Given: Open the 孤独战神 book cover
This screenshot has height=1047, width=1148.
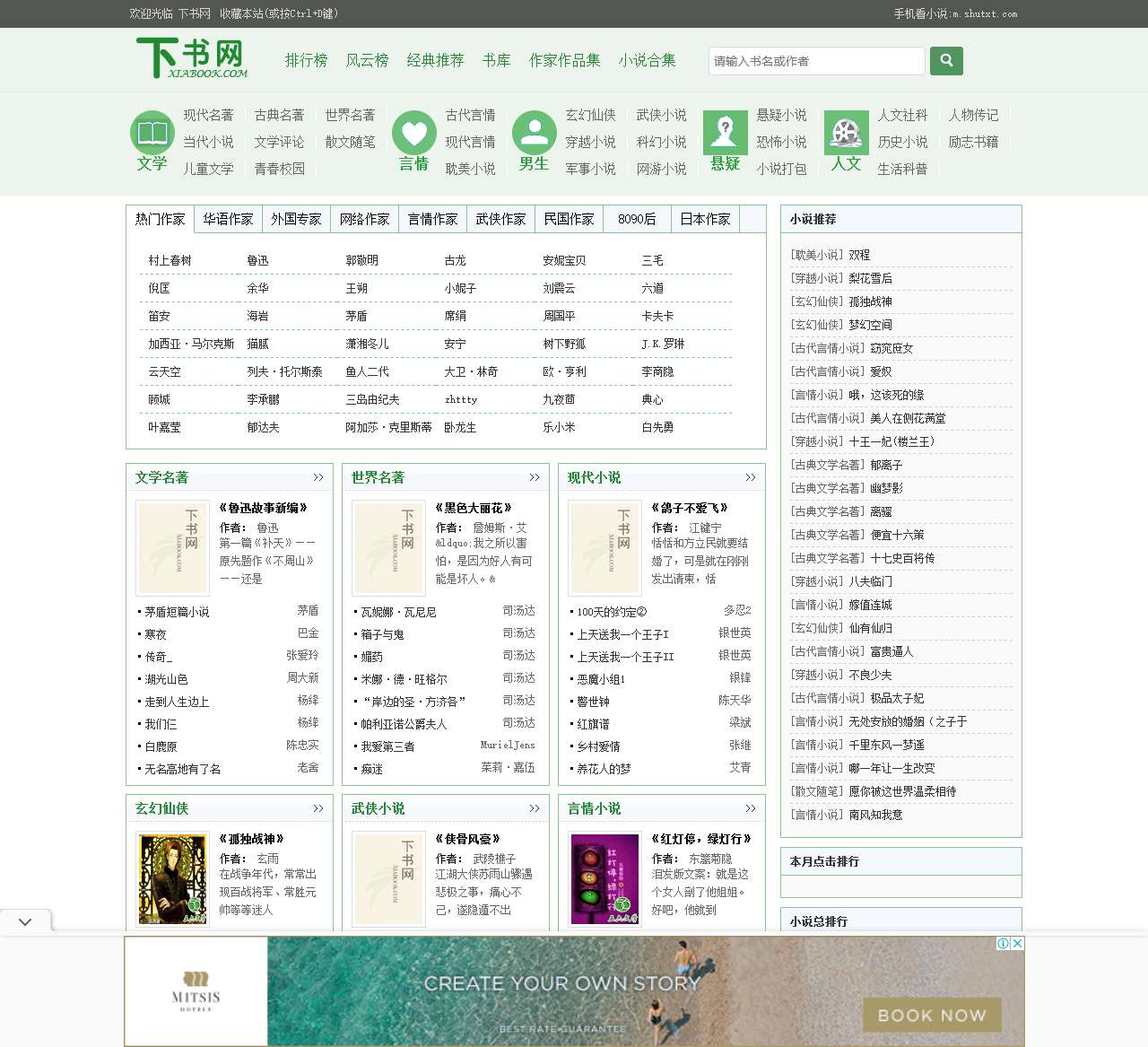Looking at the screenshot, I should pyautogui.click(x=172, y=879).
